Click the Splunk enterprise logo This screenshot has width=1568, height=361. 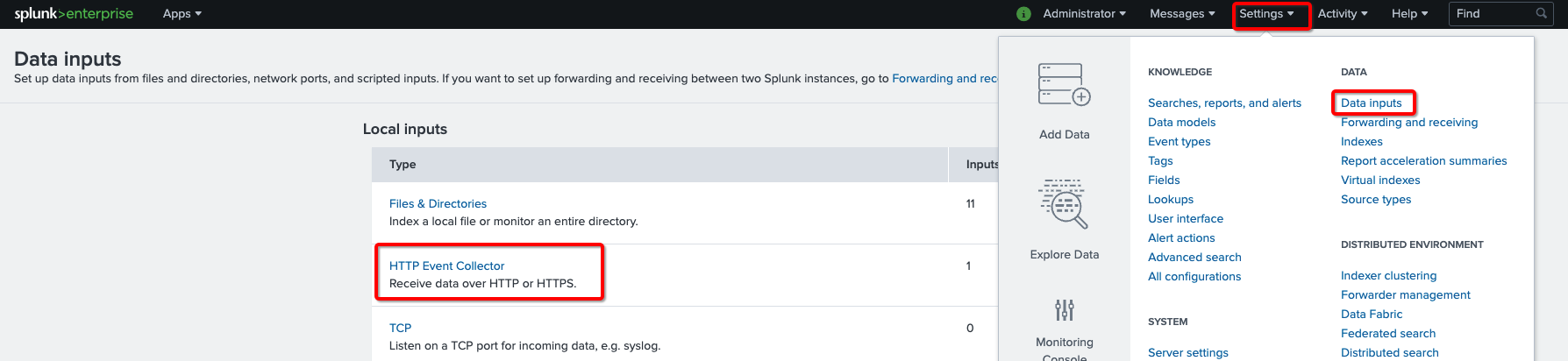pos(74,14)
